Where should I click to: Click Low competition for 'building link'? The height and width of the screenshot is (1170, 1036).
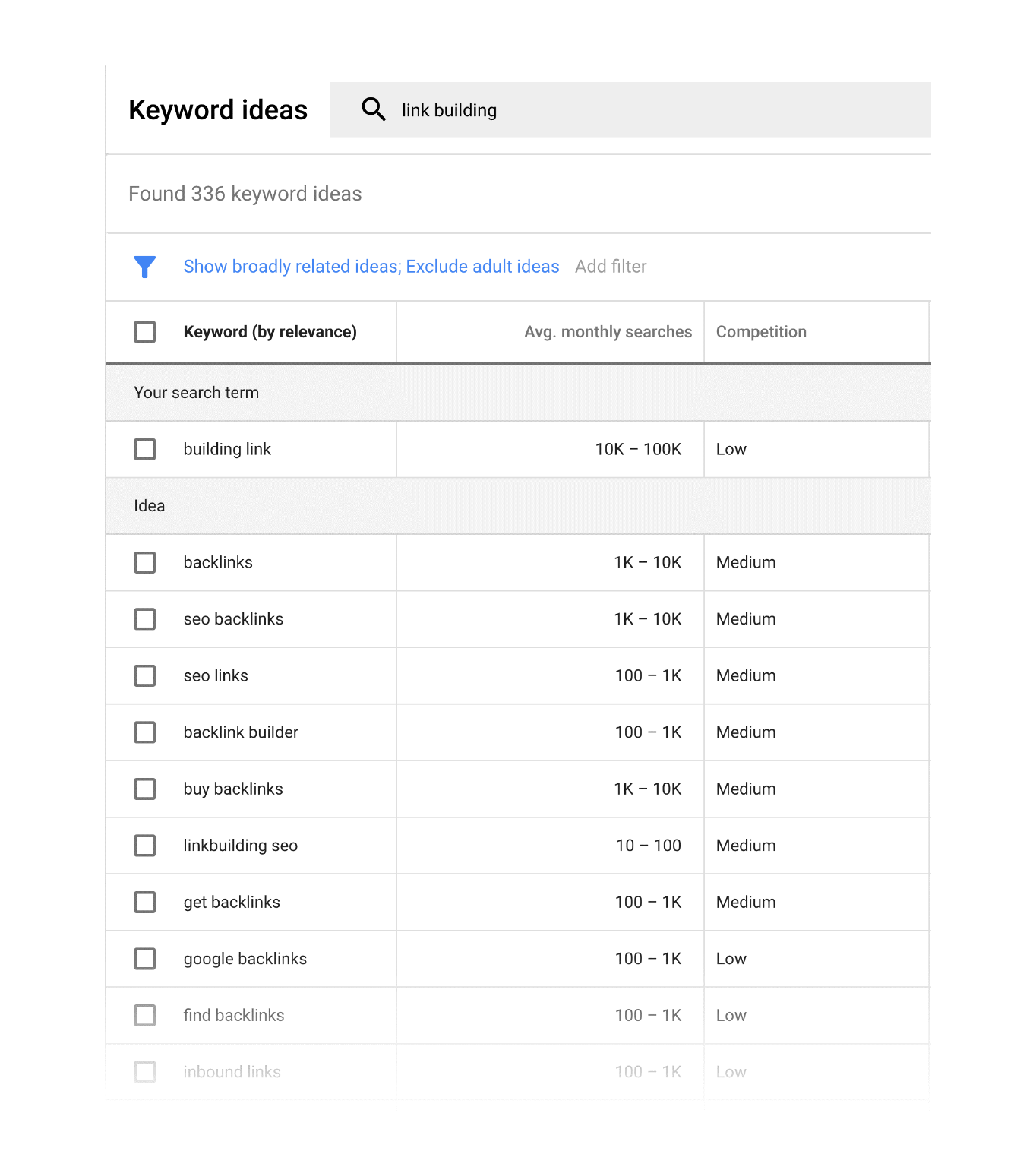[731, 449]
